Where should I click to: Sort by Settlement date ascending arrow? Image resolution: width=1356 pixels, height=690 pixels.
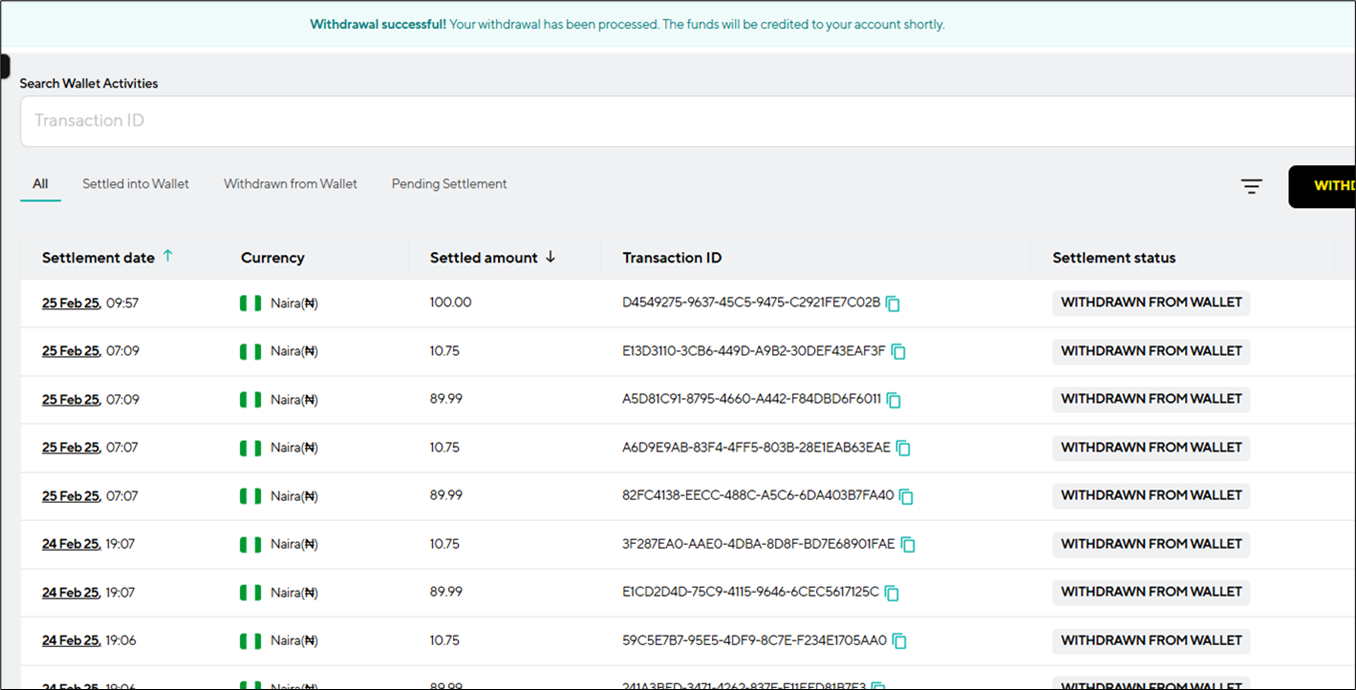click(168, 256)
